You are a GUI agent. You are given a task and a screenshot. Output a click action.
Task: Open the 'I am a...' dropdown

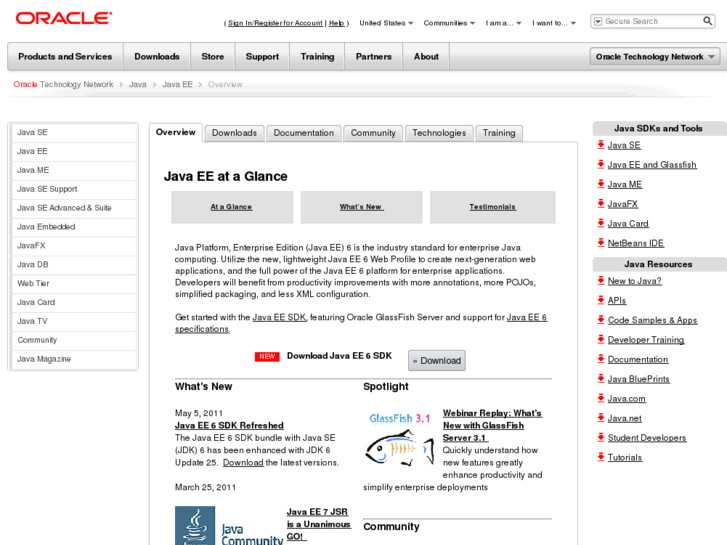point(504,23)
